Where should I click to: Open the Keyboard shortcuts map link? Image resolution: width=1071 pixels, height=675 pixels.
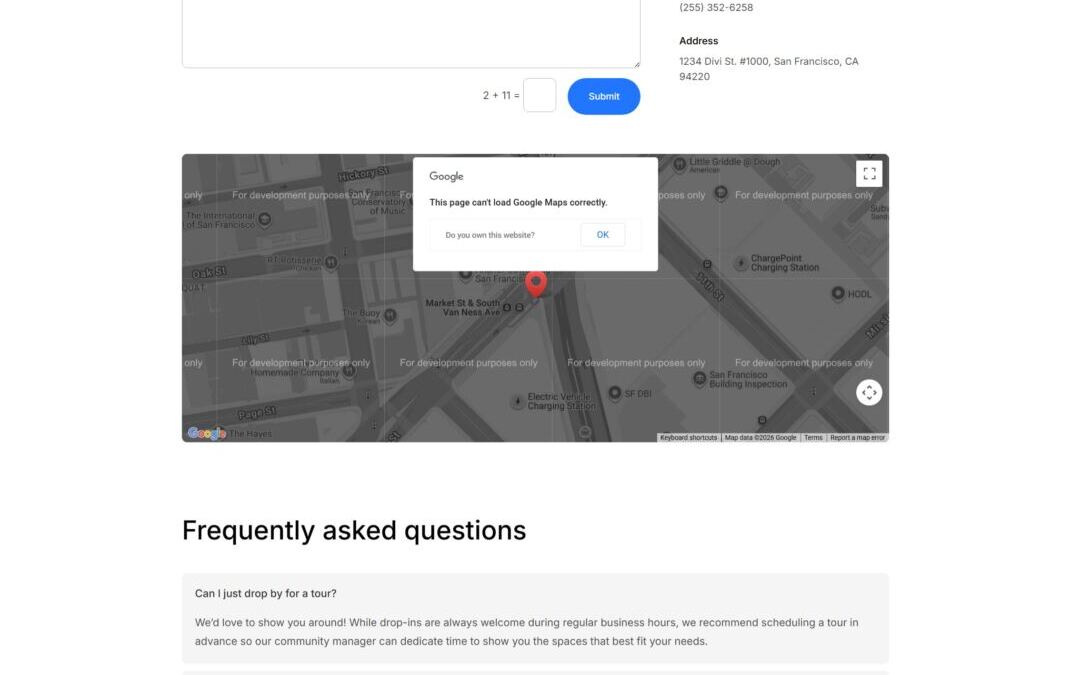tap(688, 437)
